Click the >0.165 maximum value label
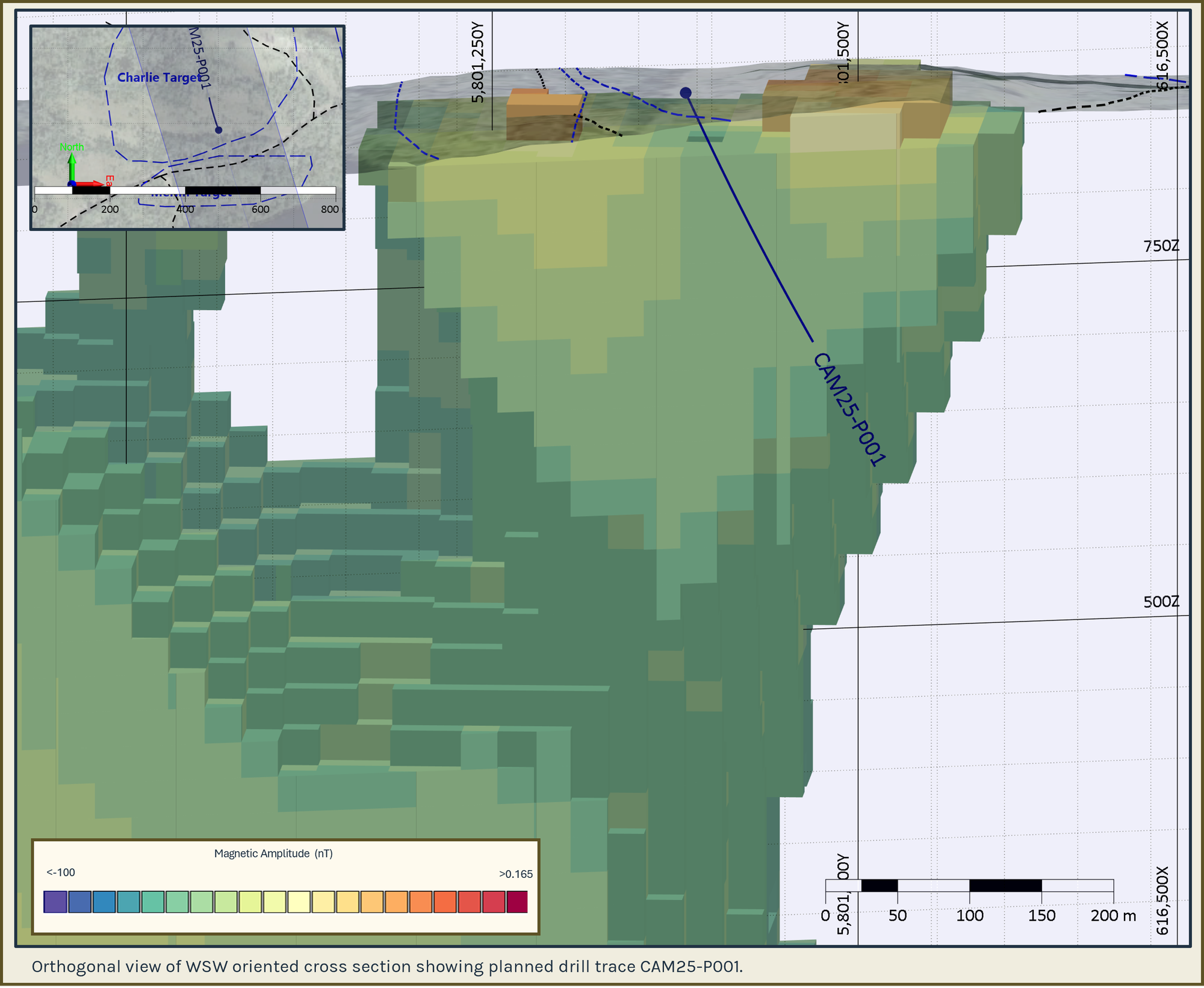The height and width of the screenshot is (988, 1204). coord(515,874)
